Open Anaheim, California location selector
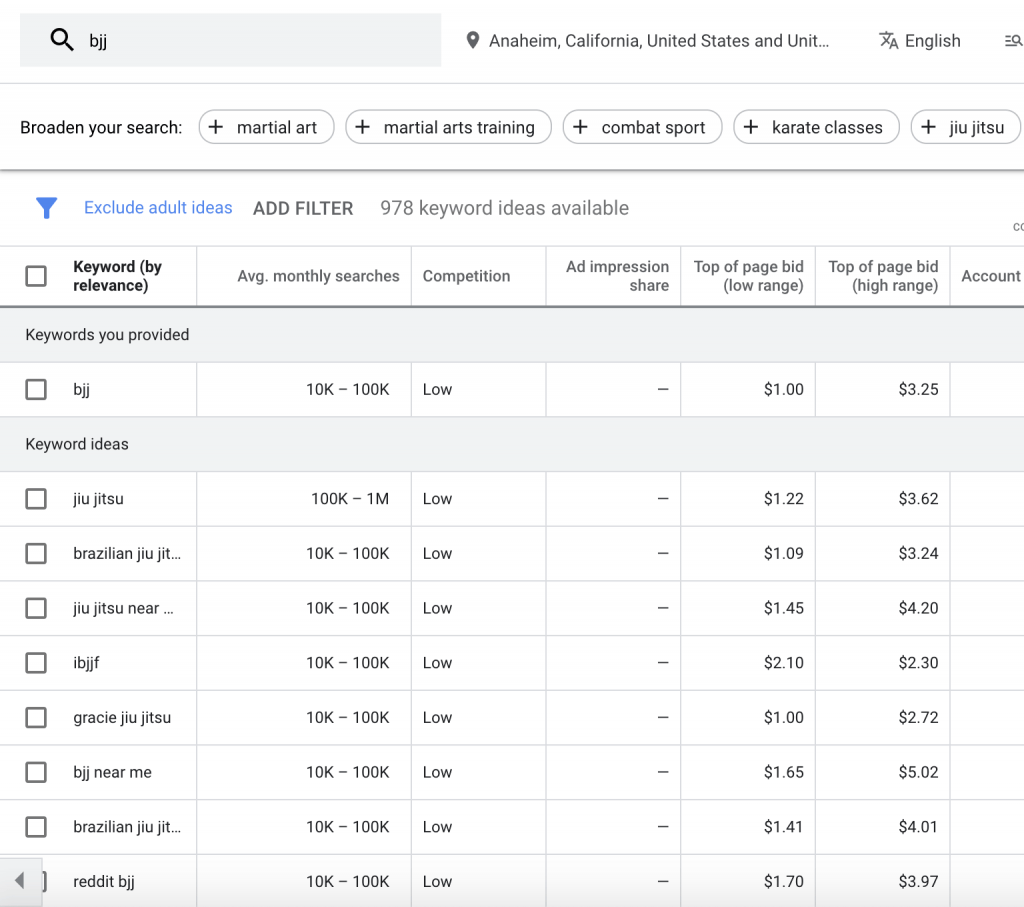The width and height of the screenshot is (1024, 907). pos(658,41)
